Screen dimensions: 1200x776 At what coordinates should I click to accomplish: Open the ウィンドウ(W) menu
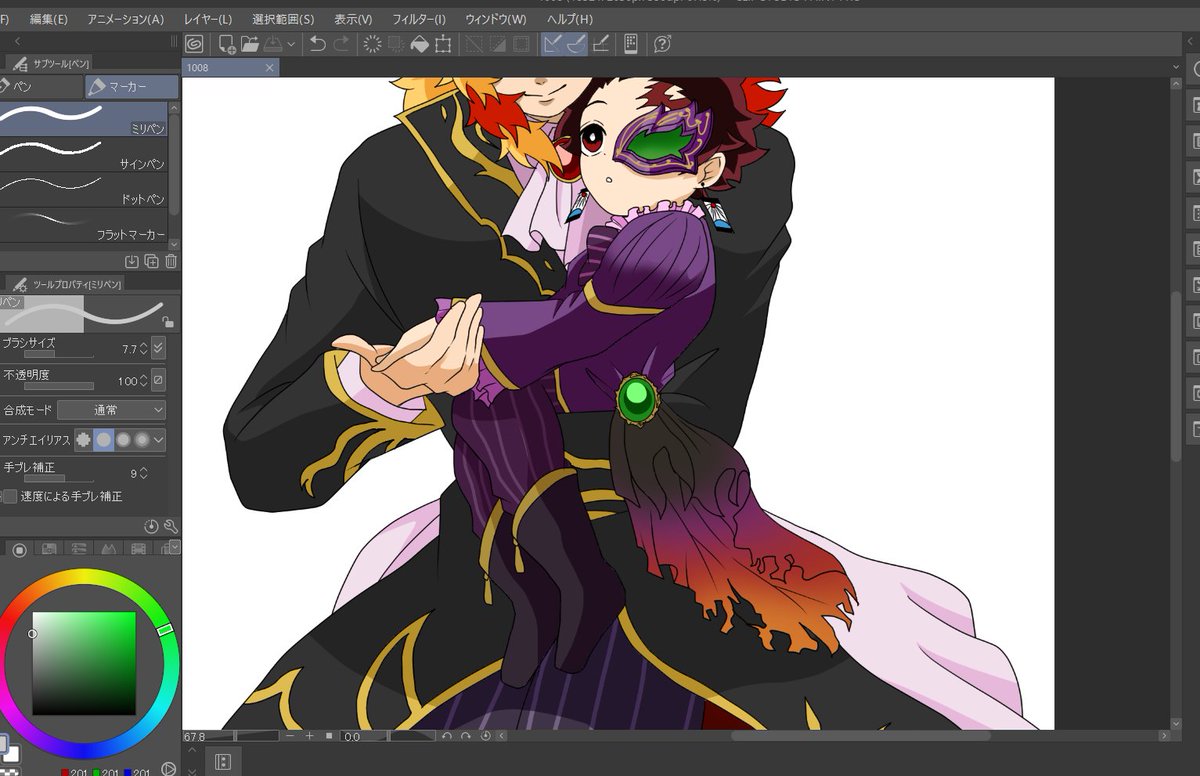495,19
